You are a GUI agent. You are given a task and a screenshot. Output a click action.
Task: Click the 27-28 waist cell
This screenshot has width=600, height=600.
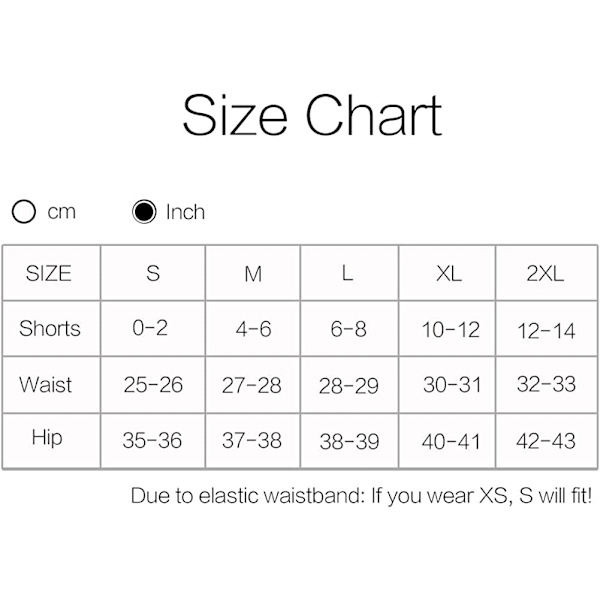(x=251, y=385)
